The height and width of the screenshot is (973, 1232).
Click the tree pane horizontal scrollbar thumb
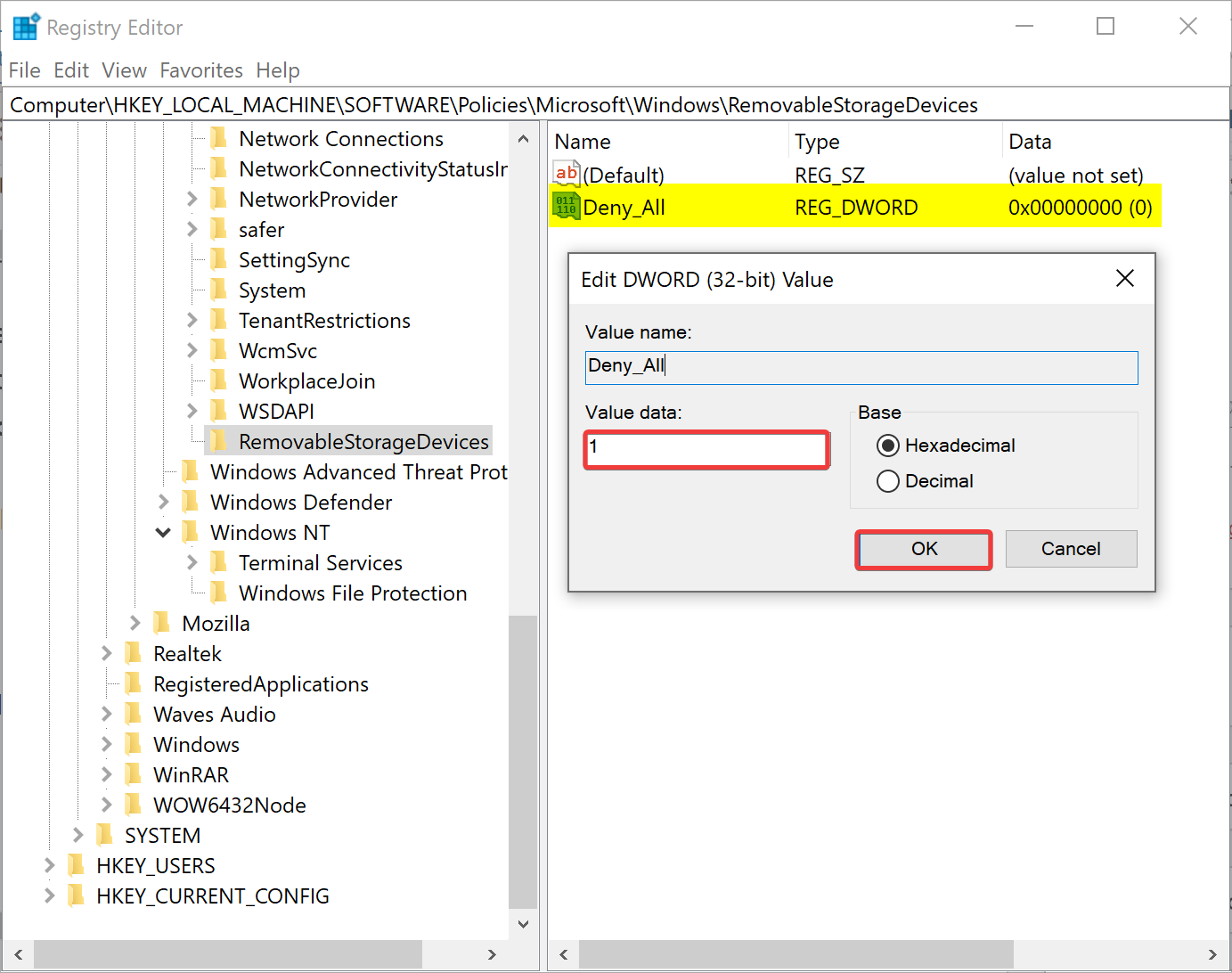[x=228, y=954]
